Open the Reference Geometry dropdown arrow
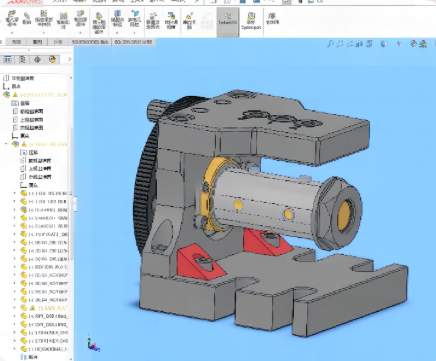 coord(135,33)
